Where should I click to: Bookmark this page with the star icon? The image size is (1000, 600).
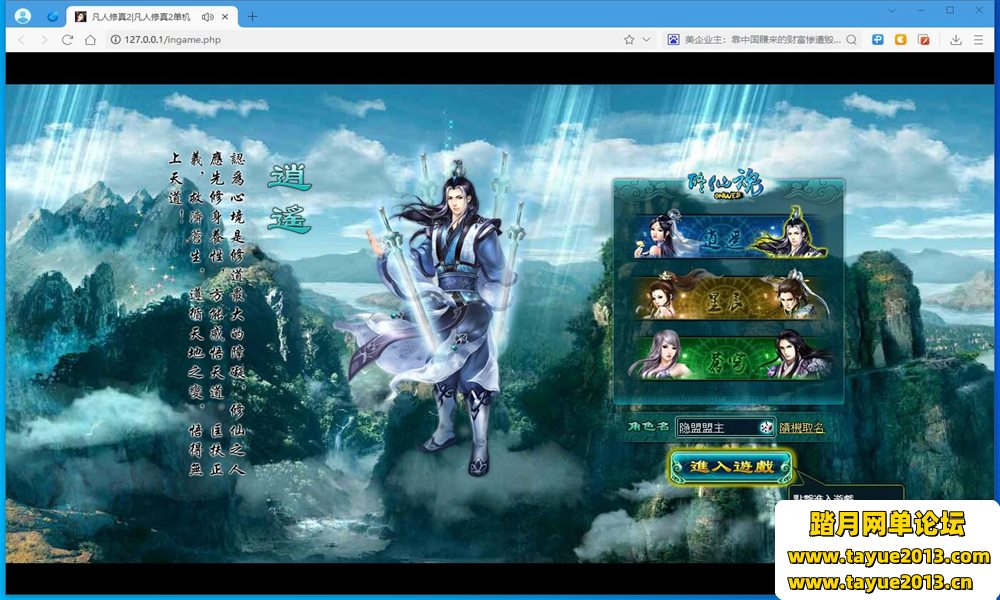pos(629,40)
